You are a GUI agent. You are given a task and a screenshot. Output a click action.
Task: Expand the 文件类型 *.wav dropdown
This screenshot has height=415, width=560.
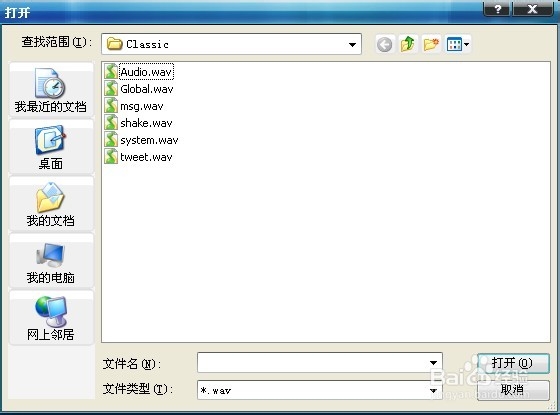(x=433, y=390)
